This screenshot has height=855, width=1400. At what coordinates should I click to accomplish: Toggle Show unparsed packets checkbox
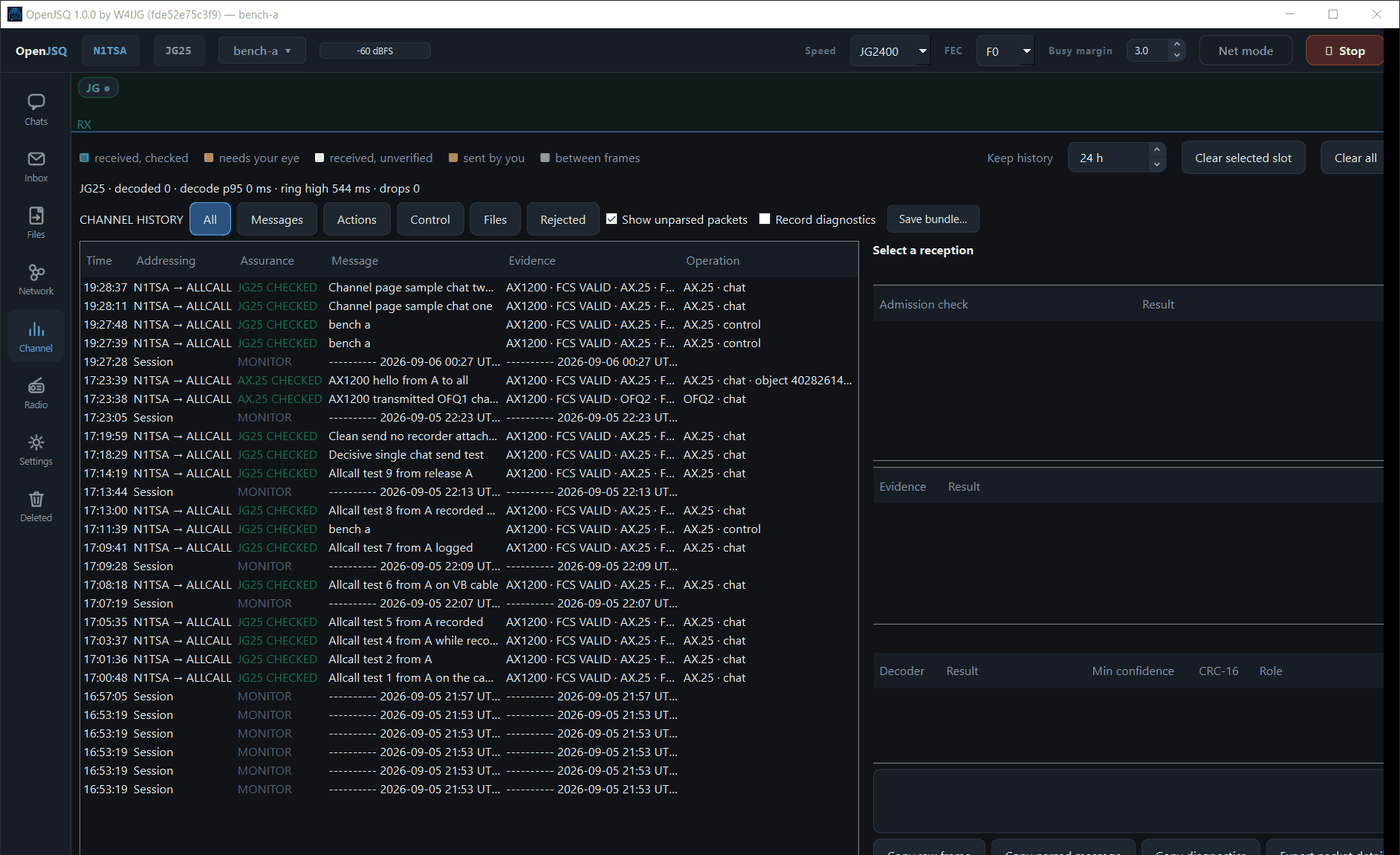[612, 219]
